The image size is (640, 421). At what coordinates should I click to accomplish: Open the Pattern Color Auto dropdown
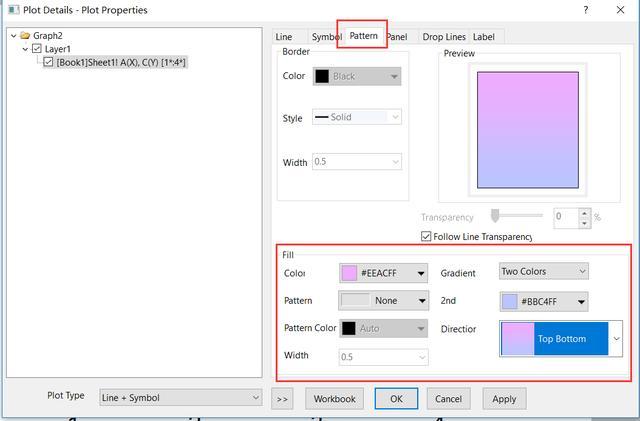click(383, 328)
